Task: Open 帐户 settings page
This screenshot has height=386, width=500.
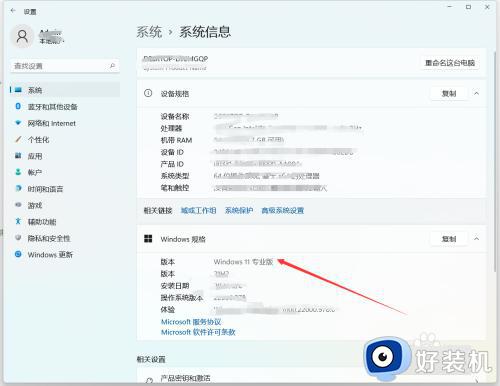Action: [x=35, y=172]
